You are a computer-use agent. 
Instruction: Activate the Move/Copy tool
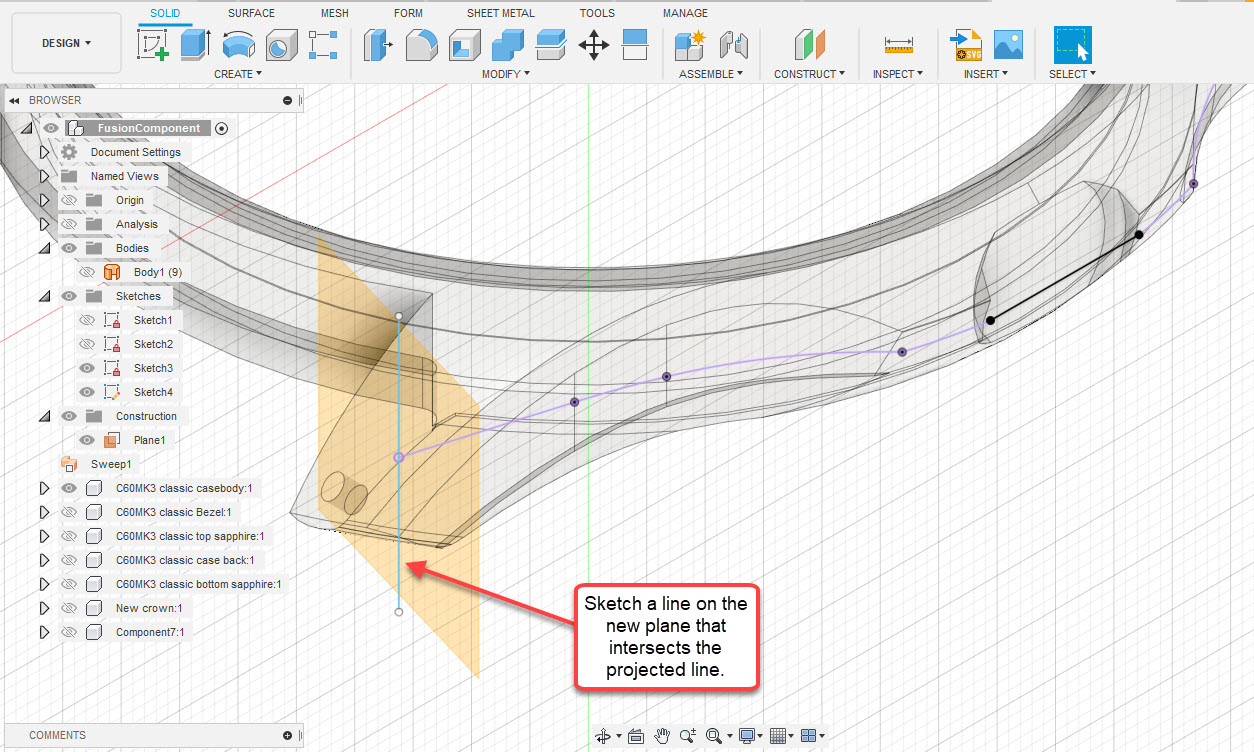tap(593, 45)
